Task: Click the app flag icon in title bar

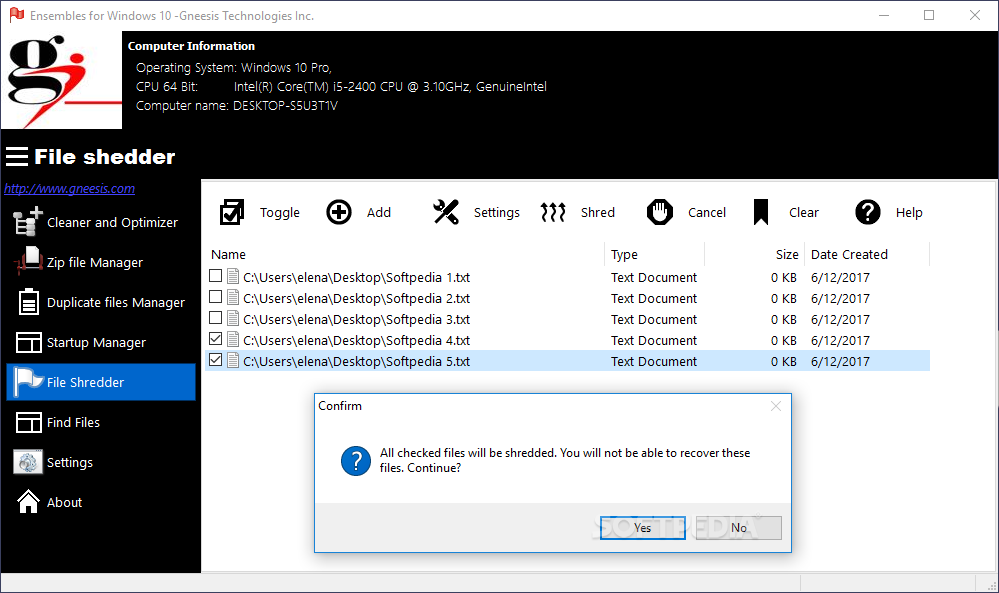Action: click(17, 15)
